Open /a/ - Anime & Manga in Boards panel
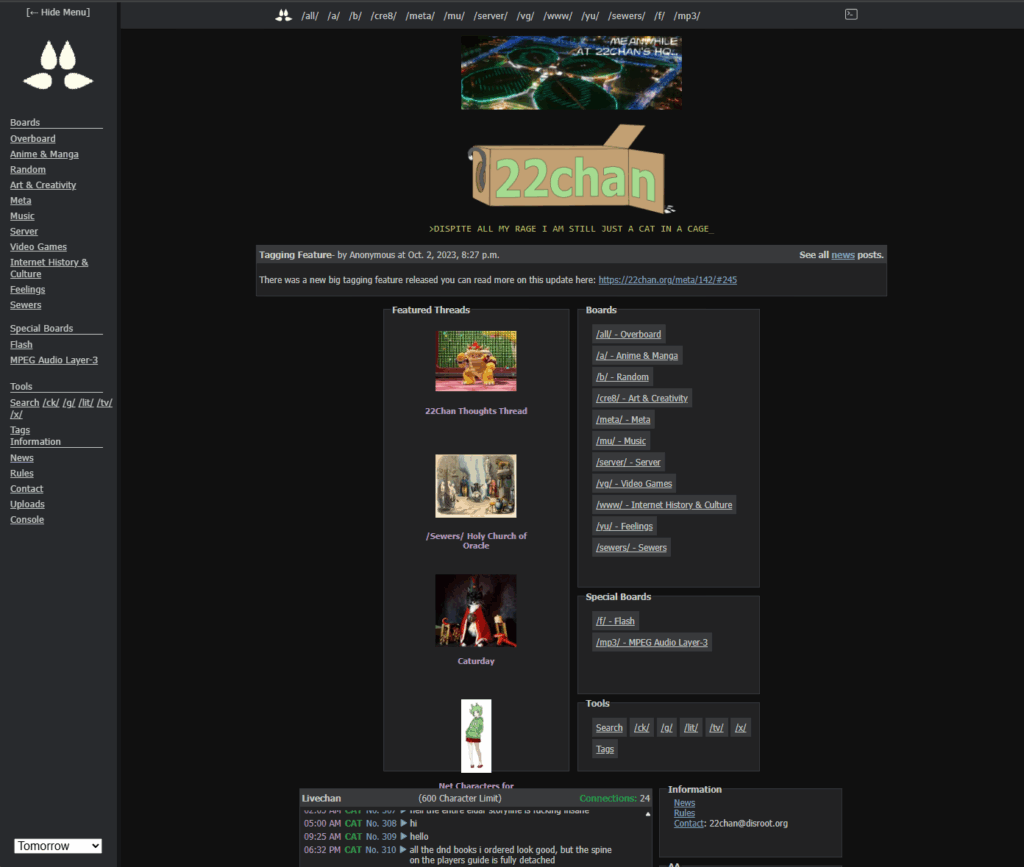 tap(637, 356)
